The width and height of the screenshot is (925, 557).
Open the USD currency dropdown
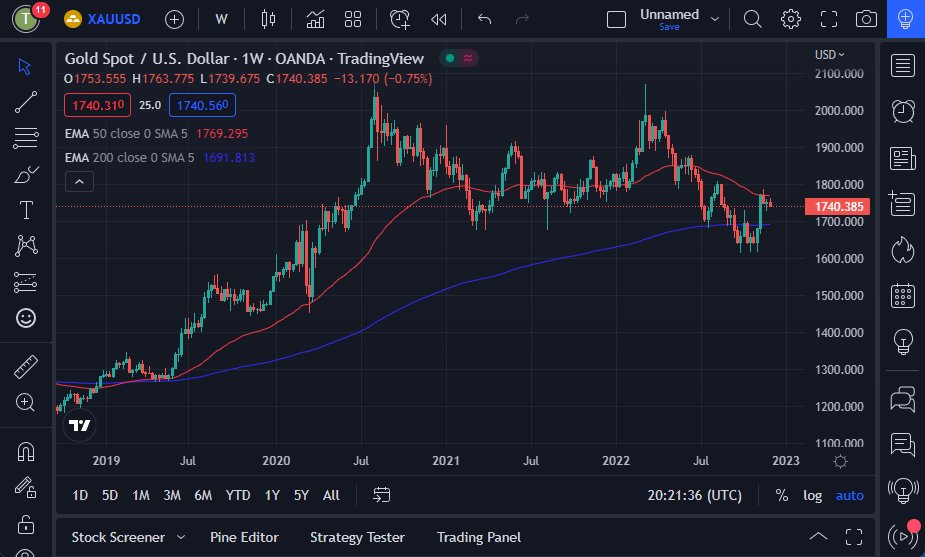(x=829, y=55)
